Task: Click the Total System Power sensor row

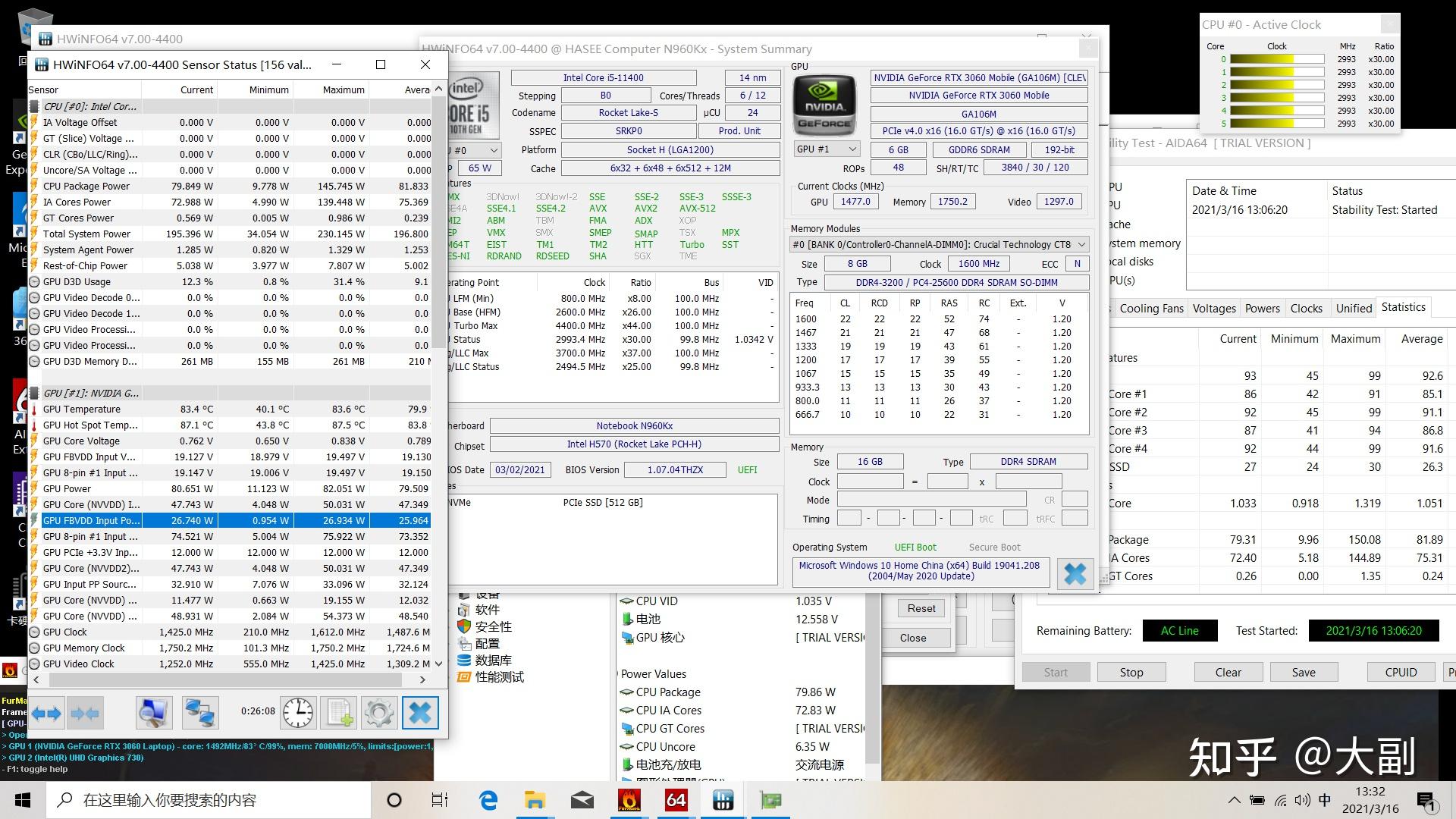Action: pyautogui.click(x=230, y=234)
